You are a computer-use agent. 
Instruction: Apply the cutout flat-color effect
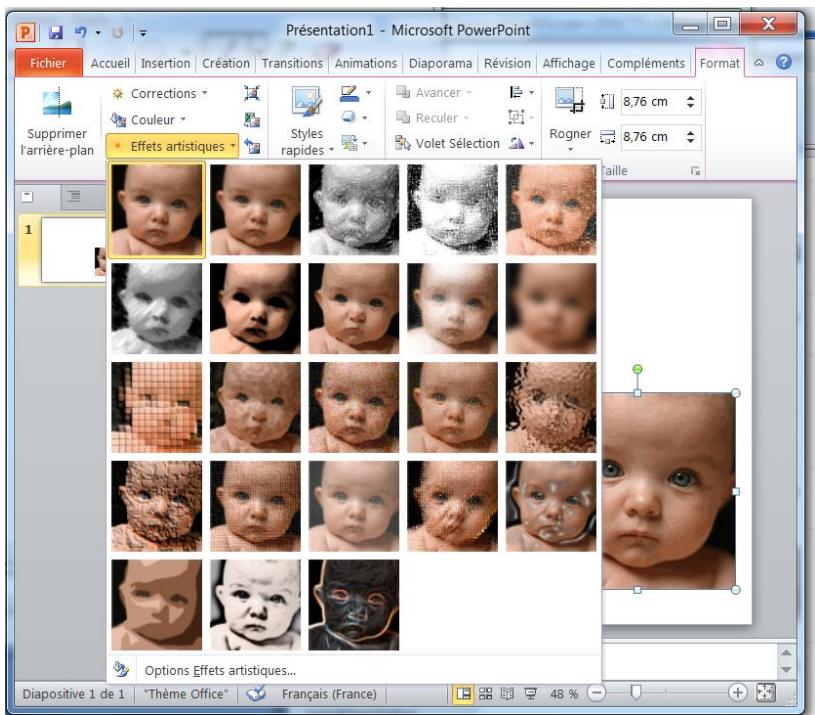156,605
